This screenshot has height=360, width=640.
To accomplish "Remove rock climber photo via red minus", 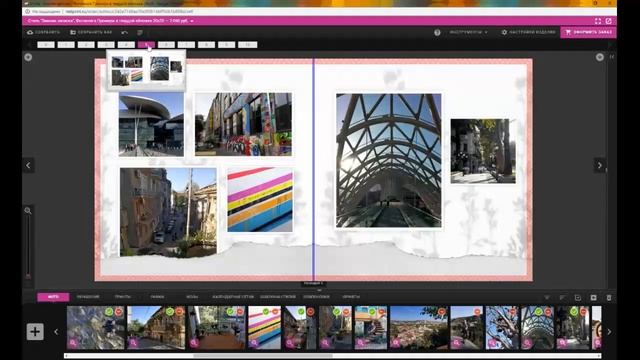I will [118, 312].
